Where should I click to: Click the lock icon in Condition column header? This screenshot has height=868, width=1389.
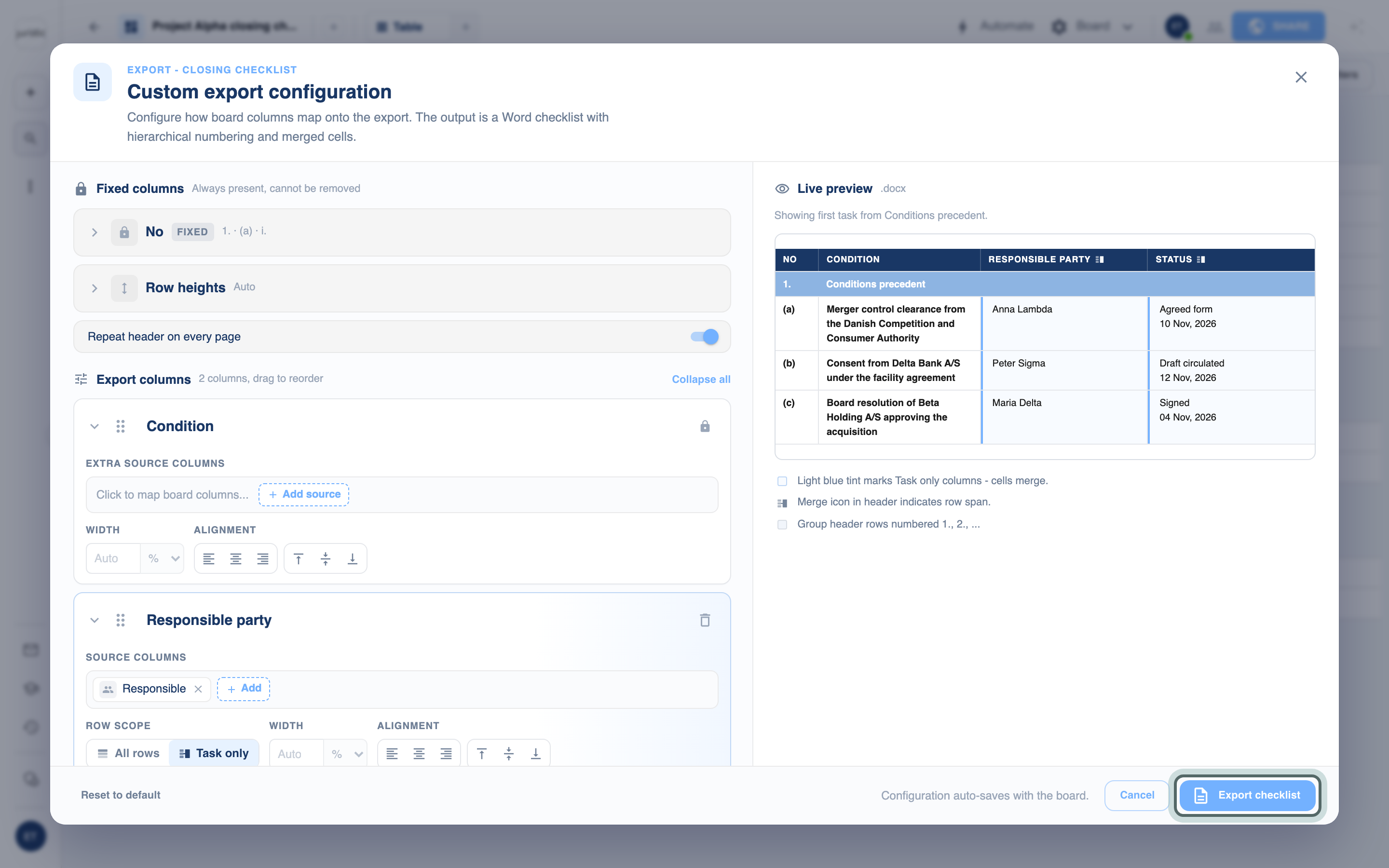pyautogui.click(x=705, y=426)
